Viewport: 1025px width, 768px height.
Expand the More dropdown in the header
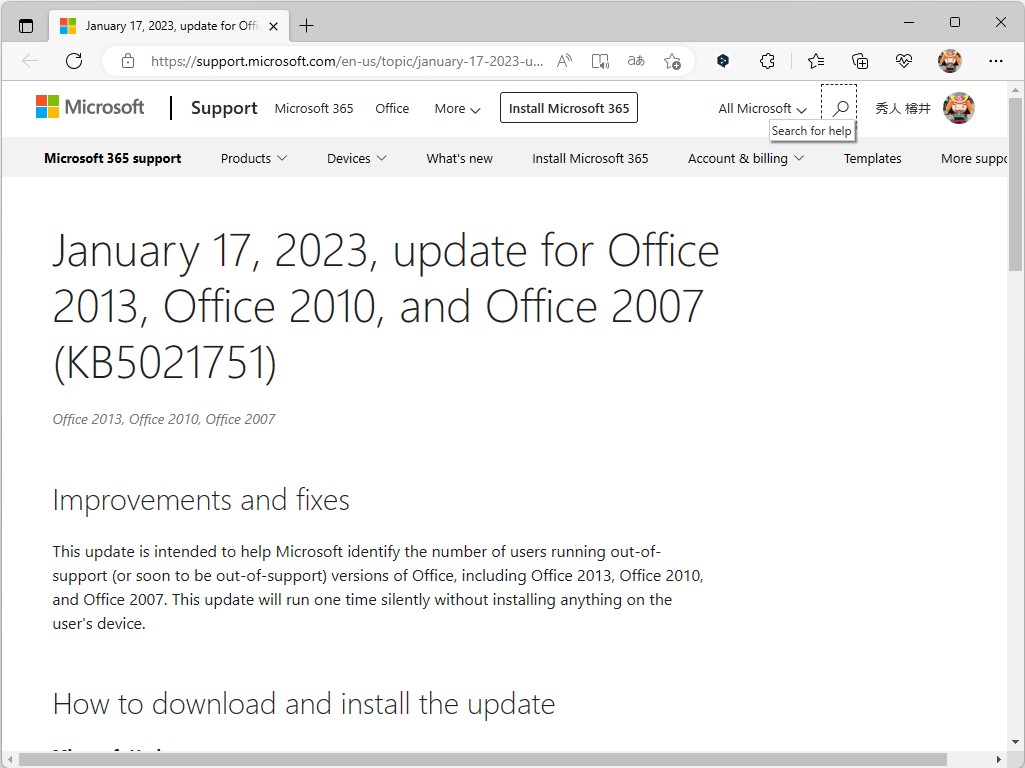coord(458,109)
